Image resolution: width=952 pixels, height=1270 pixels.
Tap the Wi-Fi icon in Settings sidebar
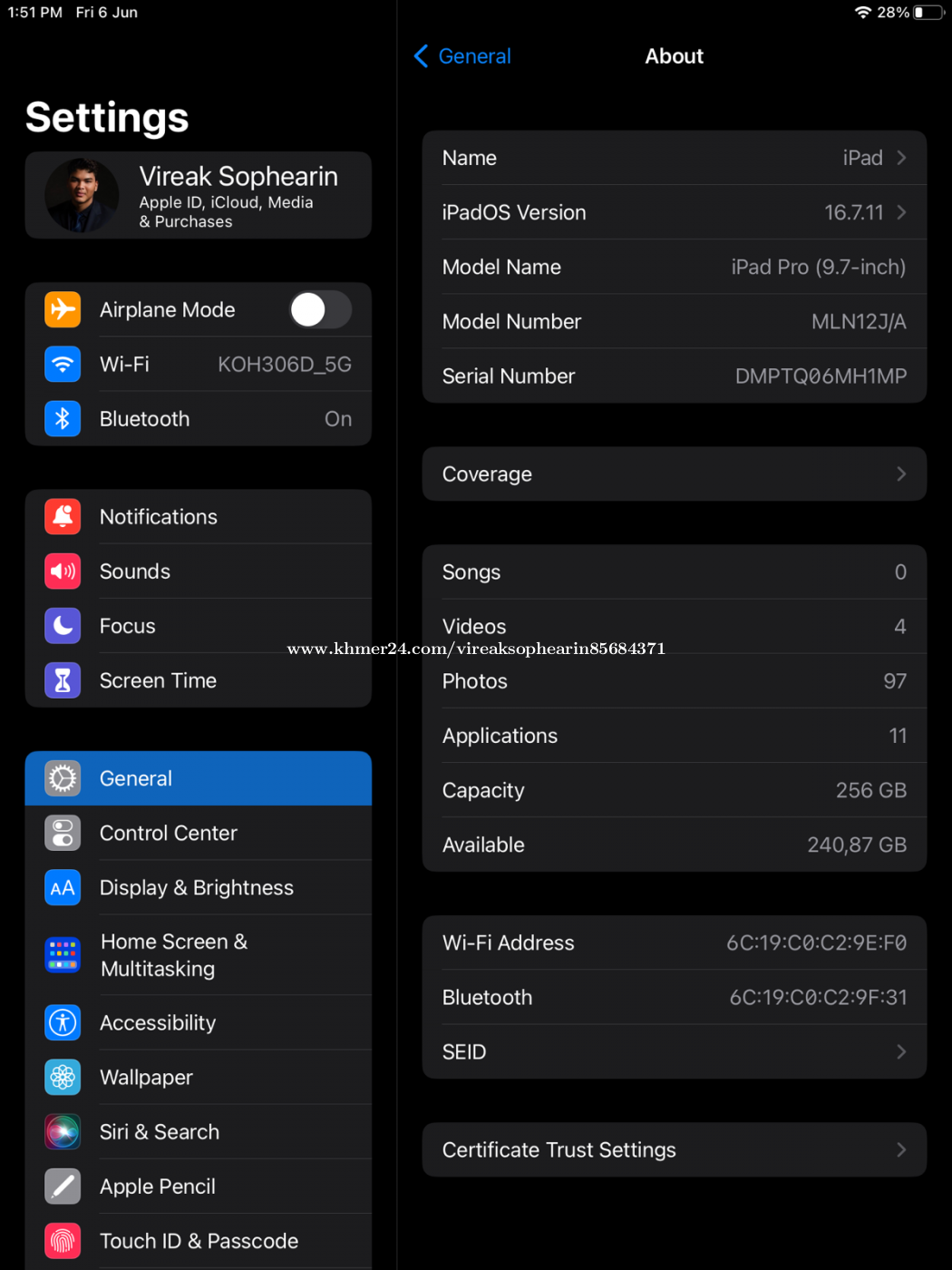(x=63, y=364)
